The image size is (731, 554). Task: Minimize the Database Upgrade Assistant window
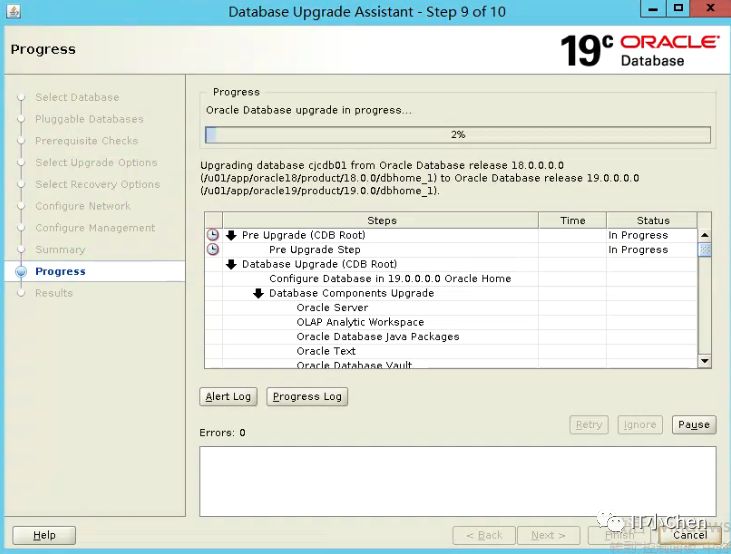click(x=653, y=8)
